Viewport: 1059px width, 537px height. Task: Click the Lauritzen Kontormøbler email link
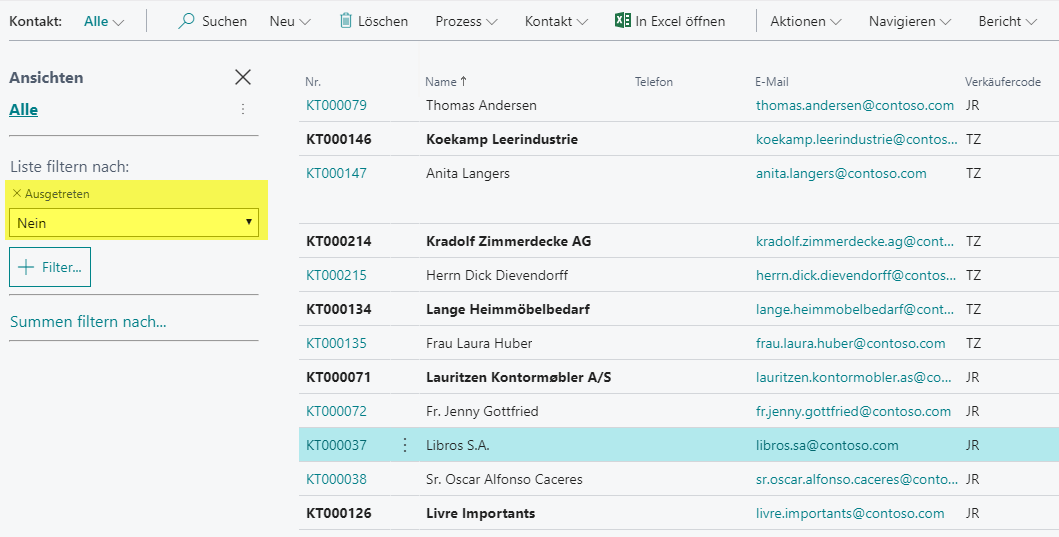854,378
